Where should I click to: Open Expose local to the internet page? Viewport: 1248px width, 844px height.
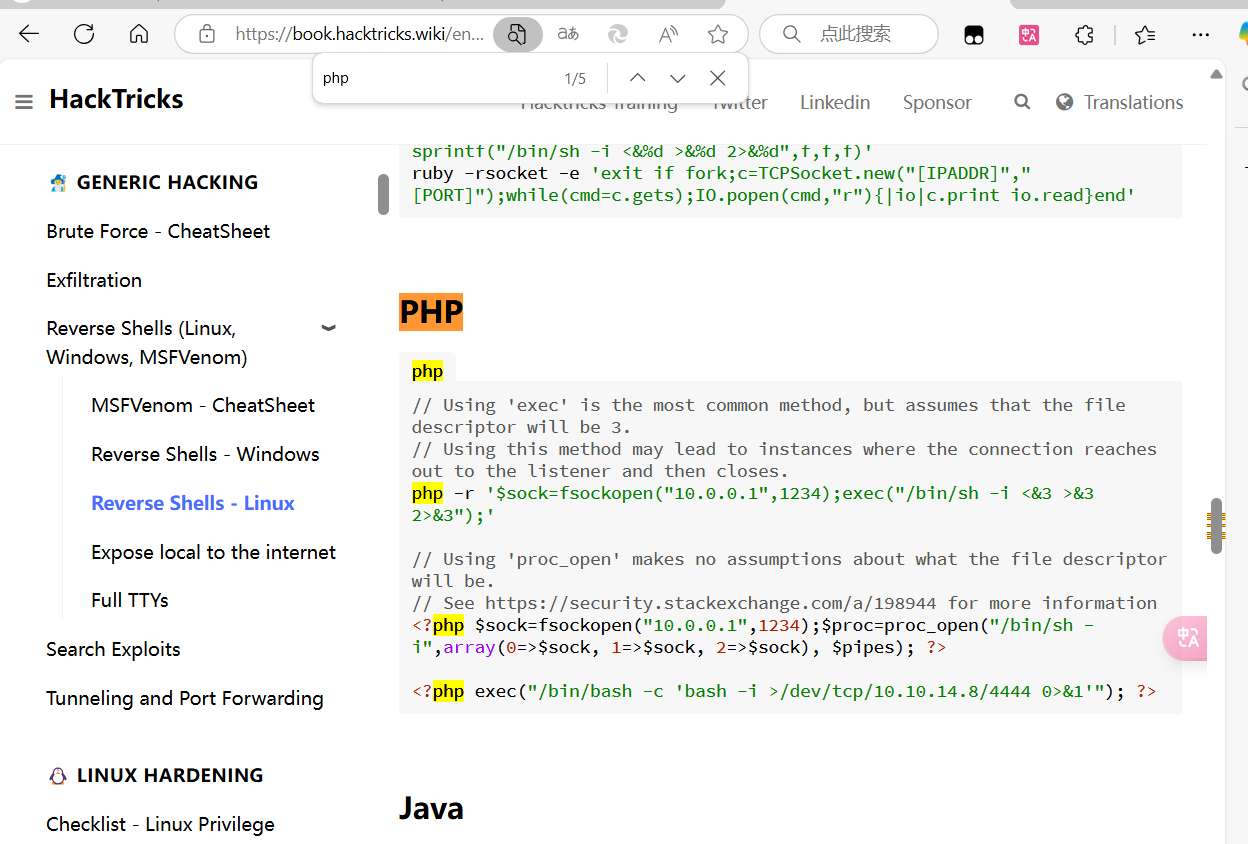click(x=213, y=552)
